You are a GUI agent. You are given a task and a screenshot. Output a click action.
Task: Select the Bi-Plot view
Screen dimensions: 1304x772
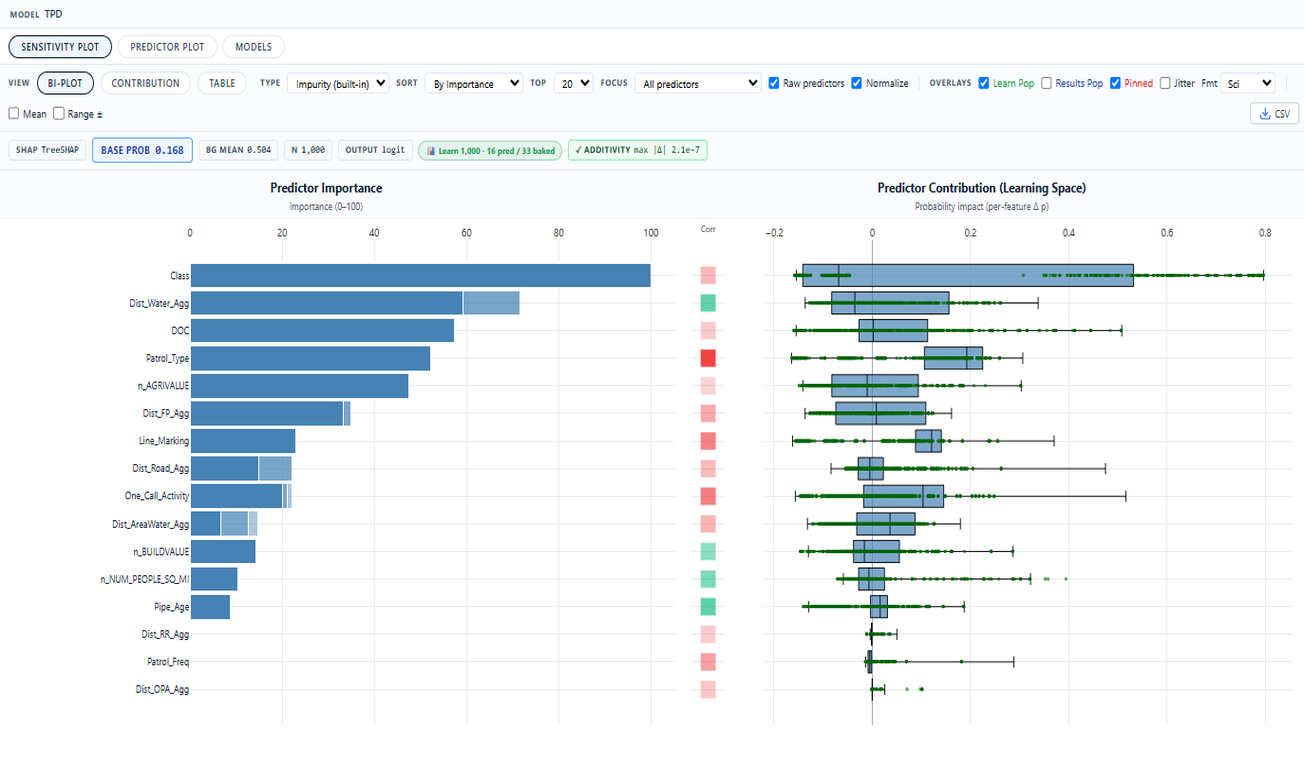[x=65, y=83]
